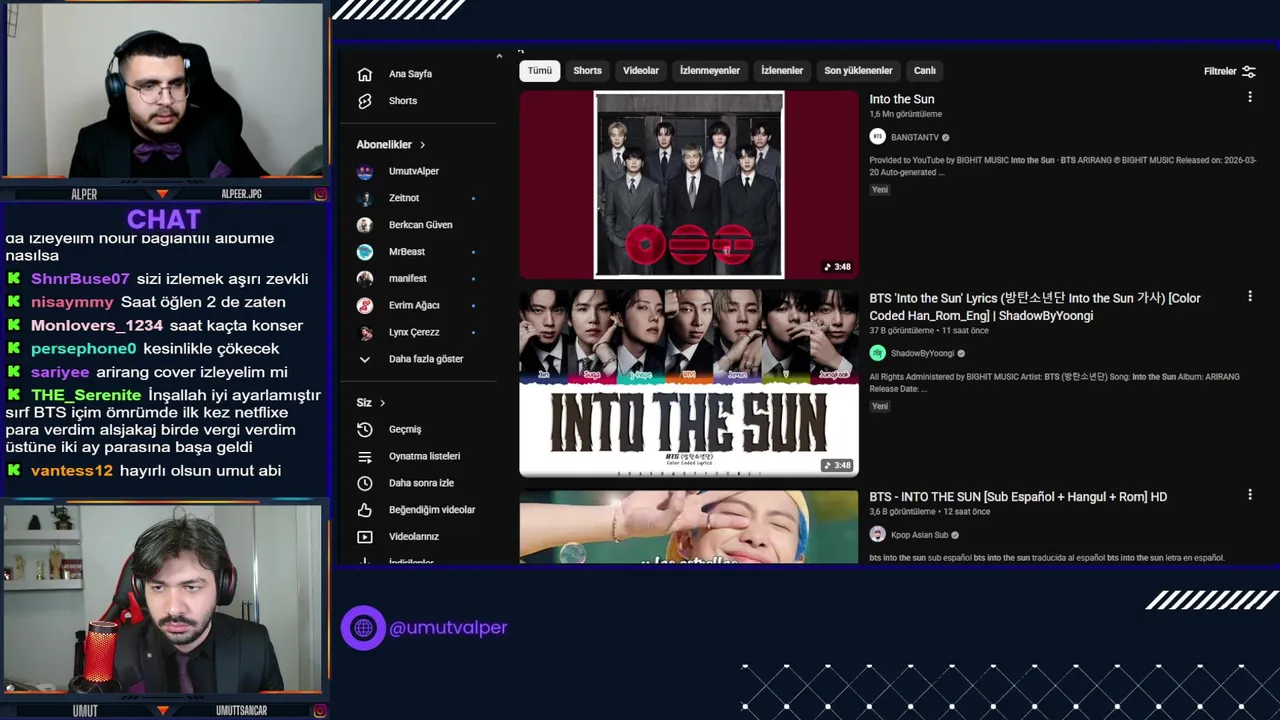The width and height of the screenshot is (1280, 720).
Task: Select the İzlenmeyenler filter chip
Action: coord(710,71)
